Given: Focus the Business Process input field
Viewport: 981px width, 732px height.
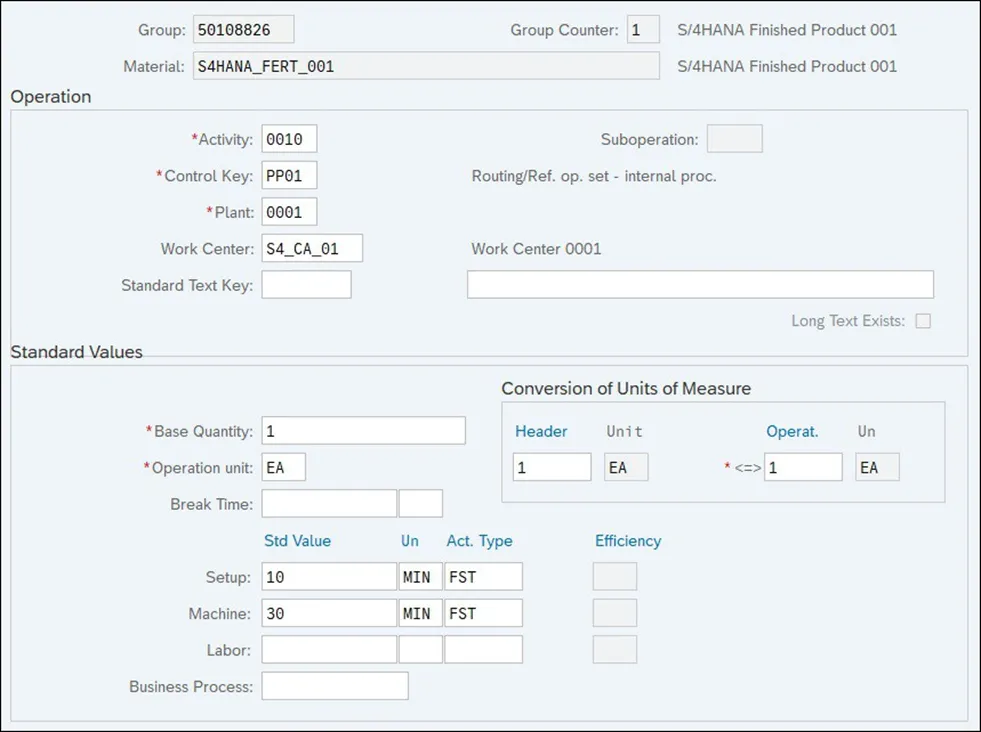Looking at the screenshot, I should coord(335,686).
